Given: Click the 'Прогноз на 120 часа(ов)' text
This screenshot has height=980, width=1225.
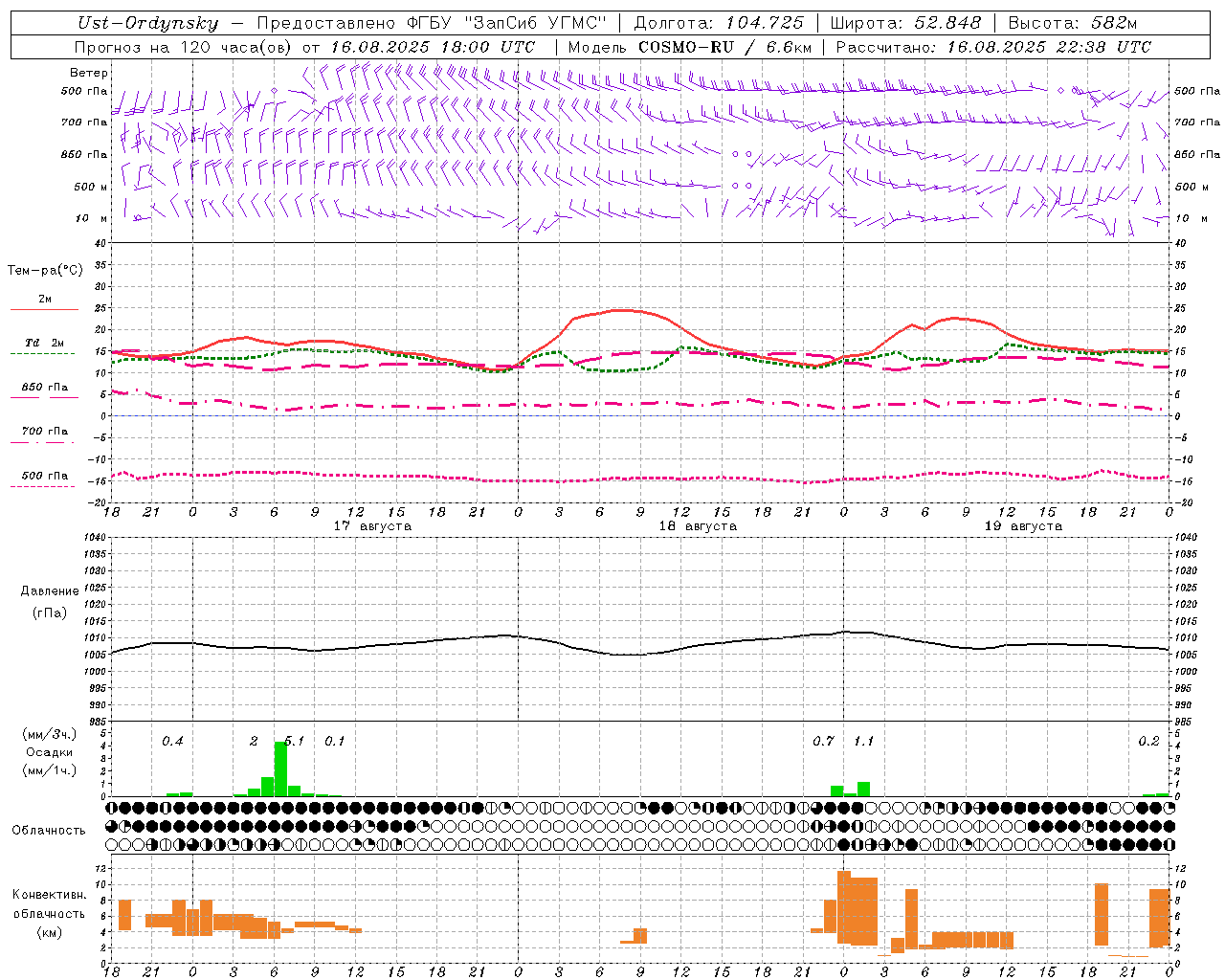Looking at the screenshot, I should [x=184, y=47].
